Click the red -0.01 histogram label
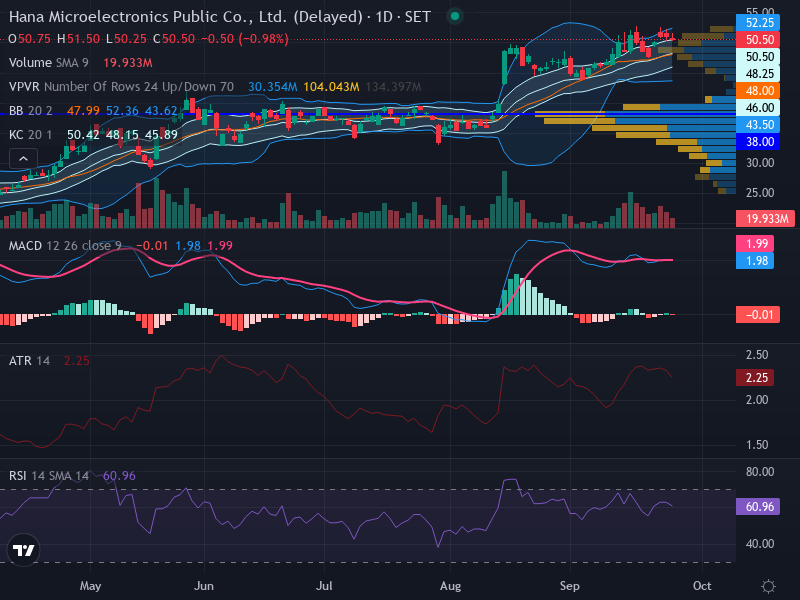The width and height of the screenshot is (800, 600). point(758,314)
